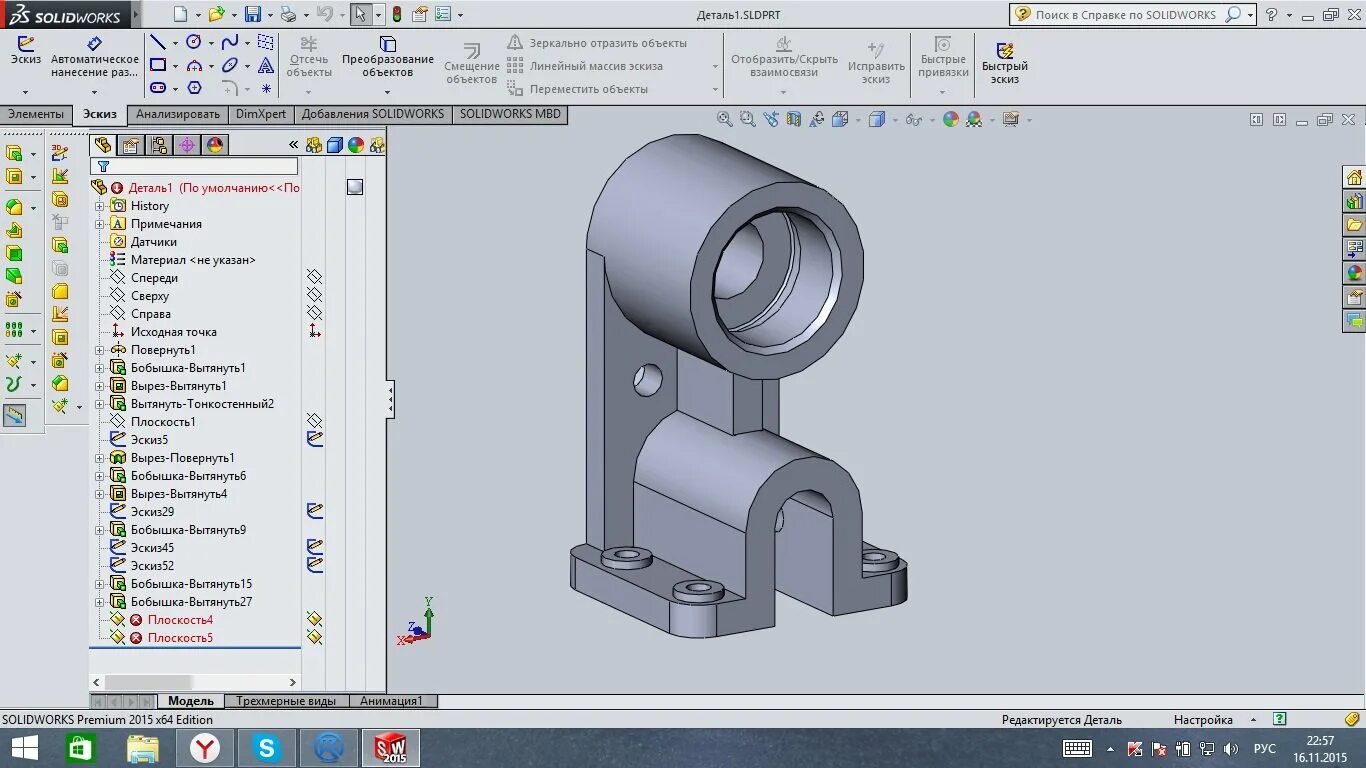Switch to the Элементы tab
This screenshot has width=1366, height=768.
[x=36, y=114]
